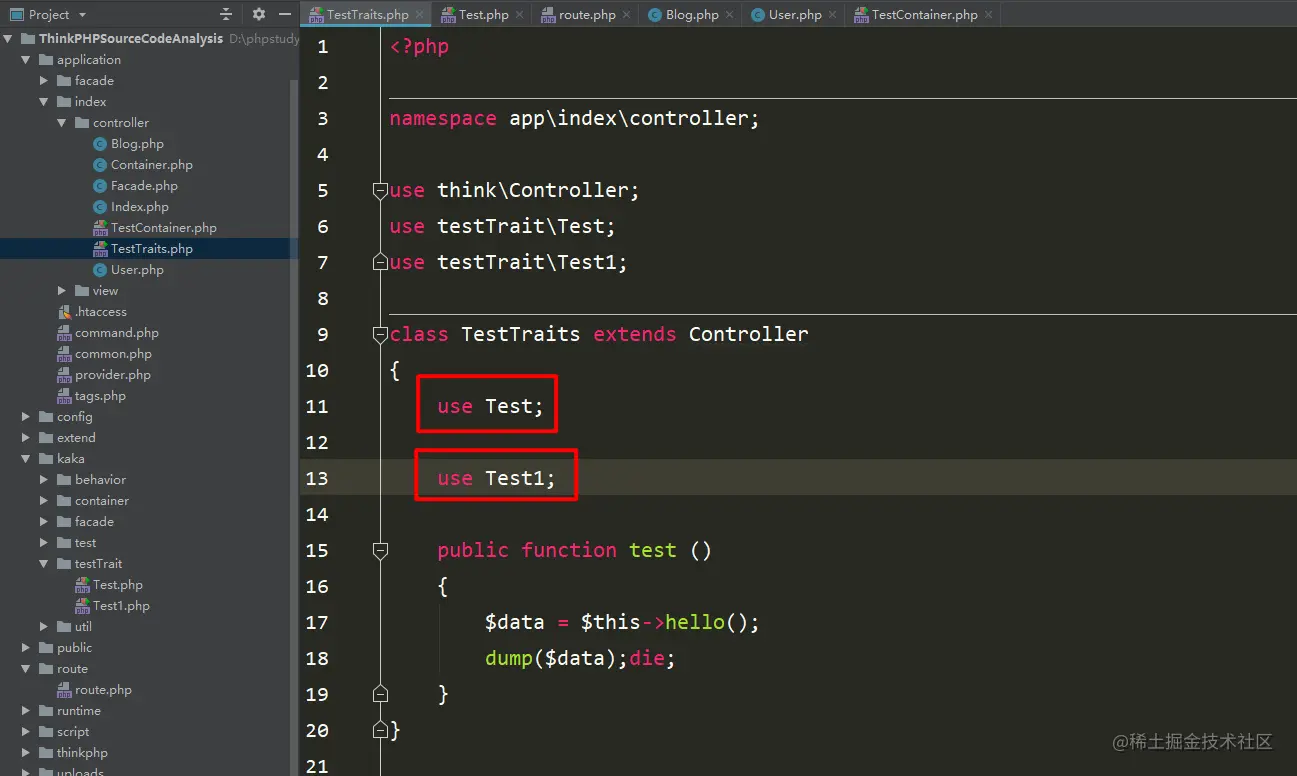Viewport: 1297px width, 776px height.
Task: Expand the facade folder under application
Action: click(x=44, y=81)
